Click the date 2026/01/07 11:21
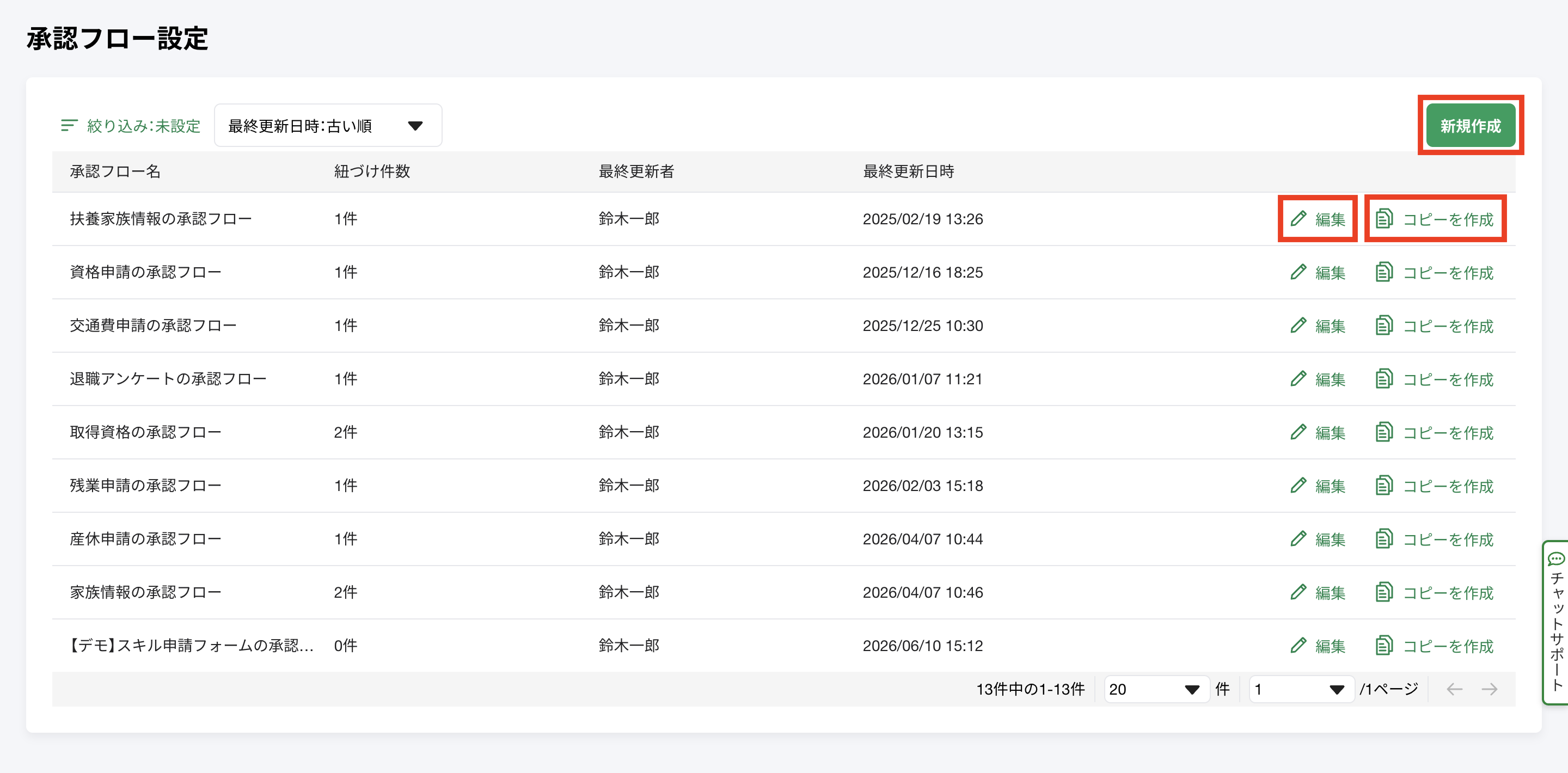Screen dimensions: 1568x773 tap(923, 379)
